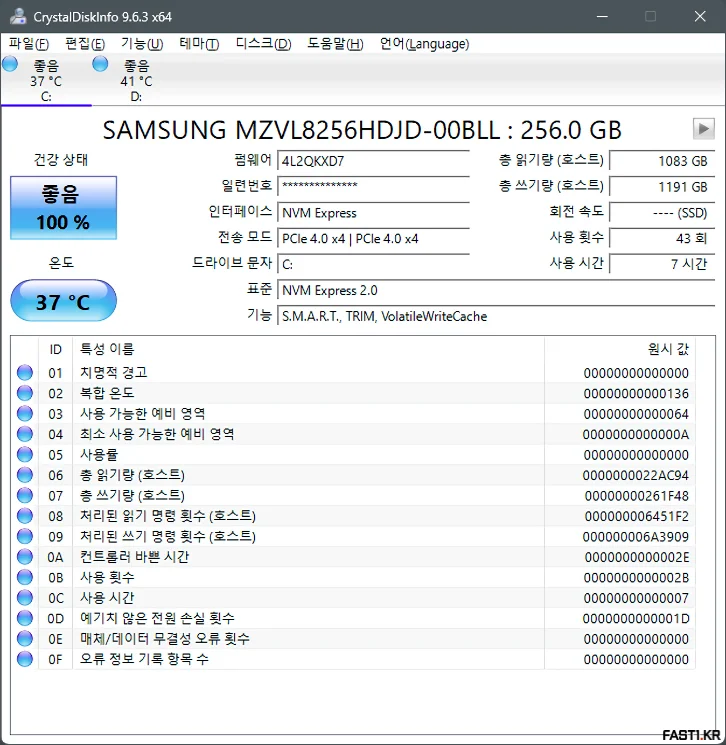This screenshot has width=726, height=745.
Task: Click total host reads value 1083 GB
Action: pos(662,161)
